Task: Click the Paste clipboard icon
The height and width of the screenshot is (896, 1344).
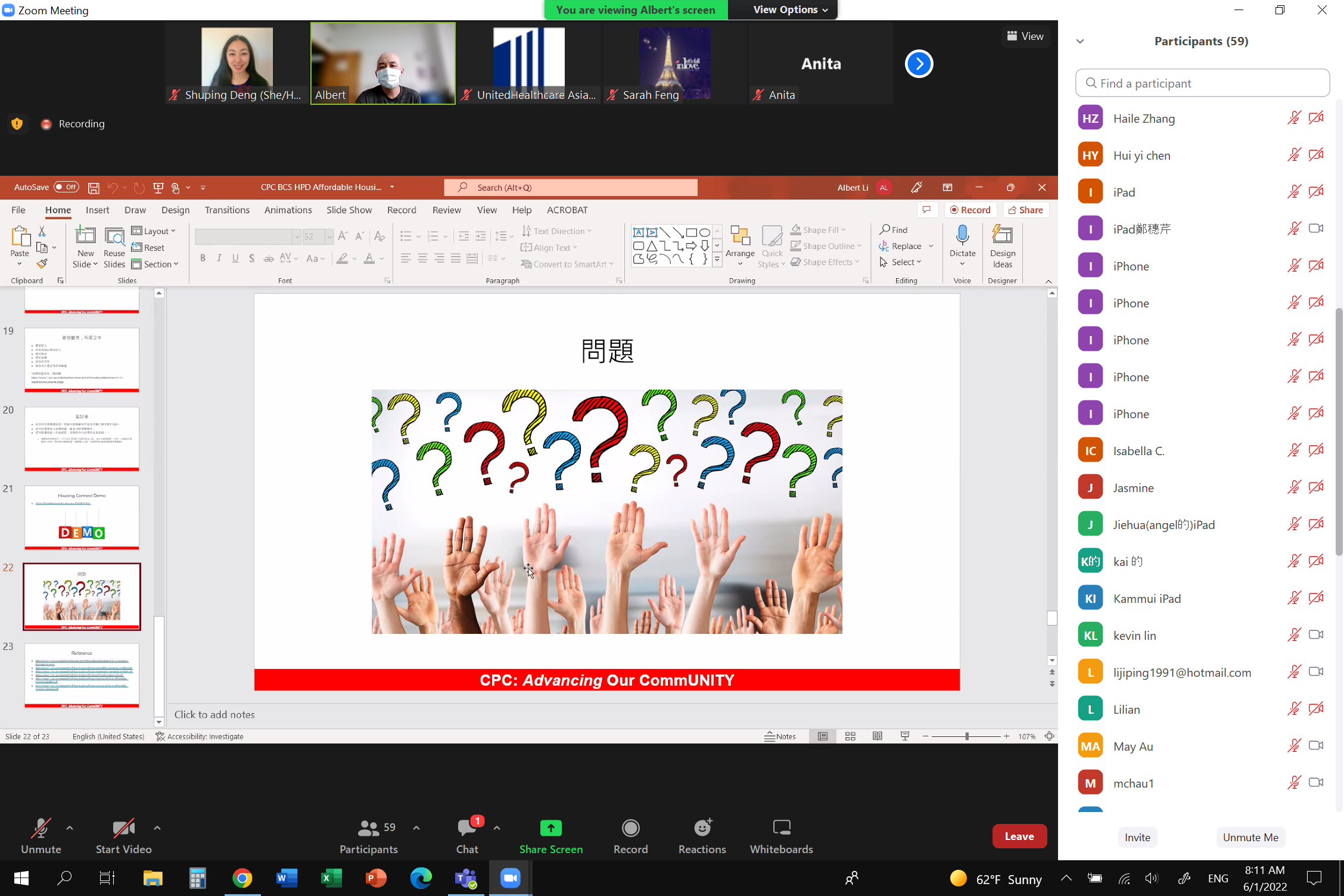Action: tap(20, 236)
